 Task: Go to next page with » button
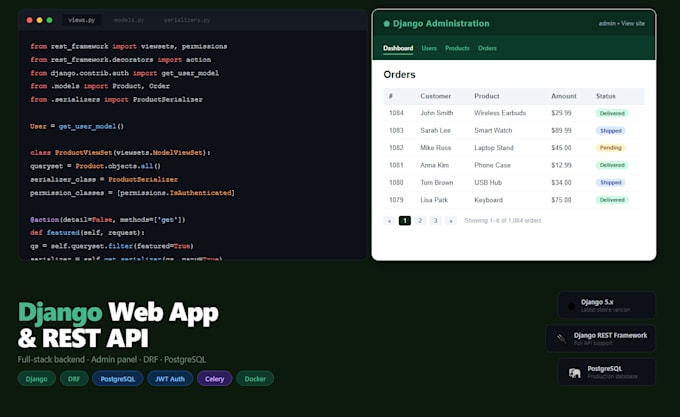451,221
